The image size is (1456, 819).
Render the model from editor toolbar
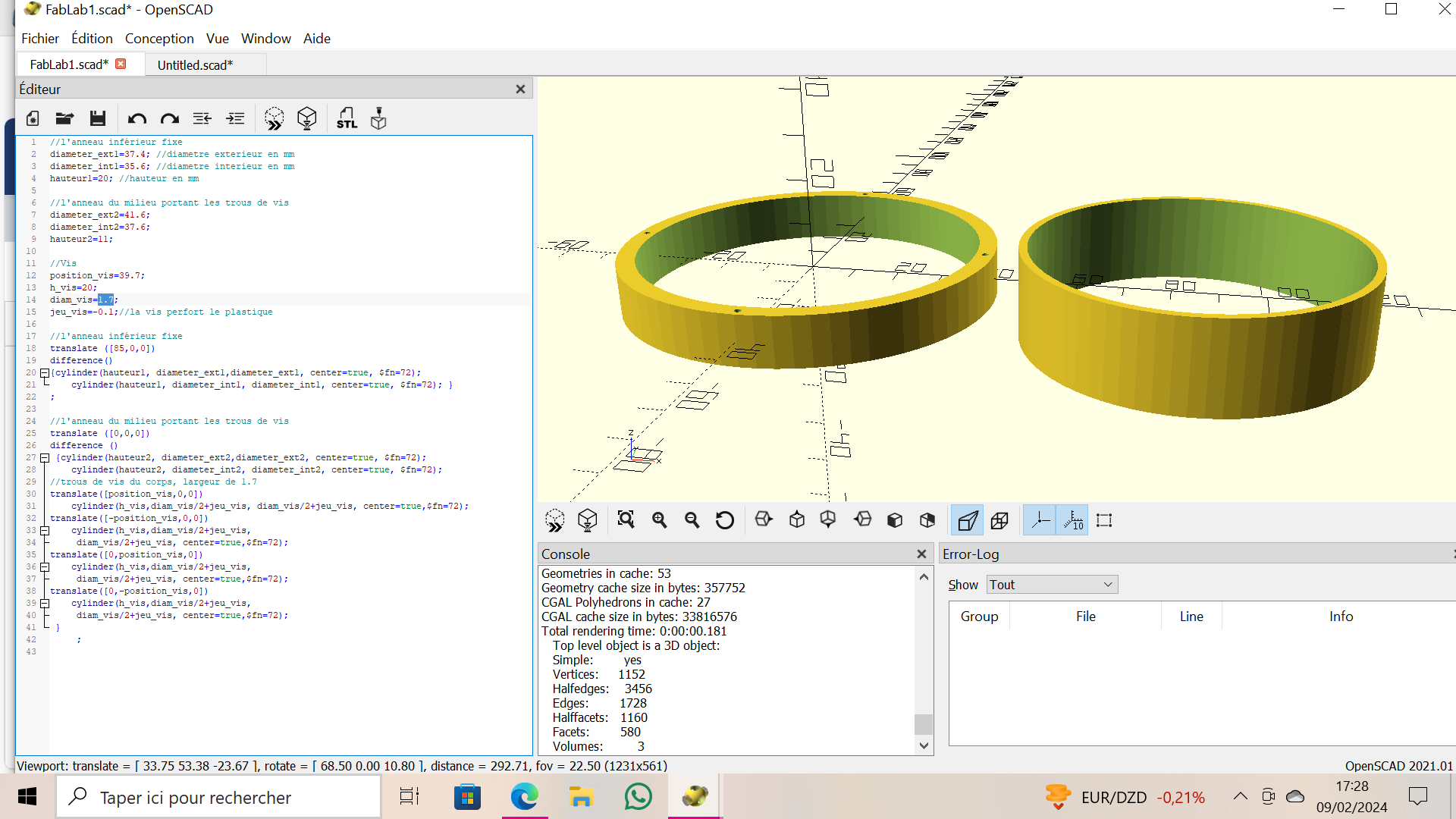(306, 118)
